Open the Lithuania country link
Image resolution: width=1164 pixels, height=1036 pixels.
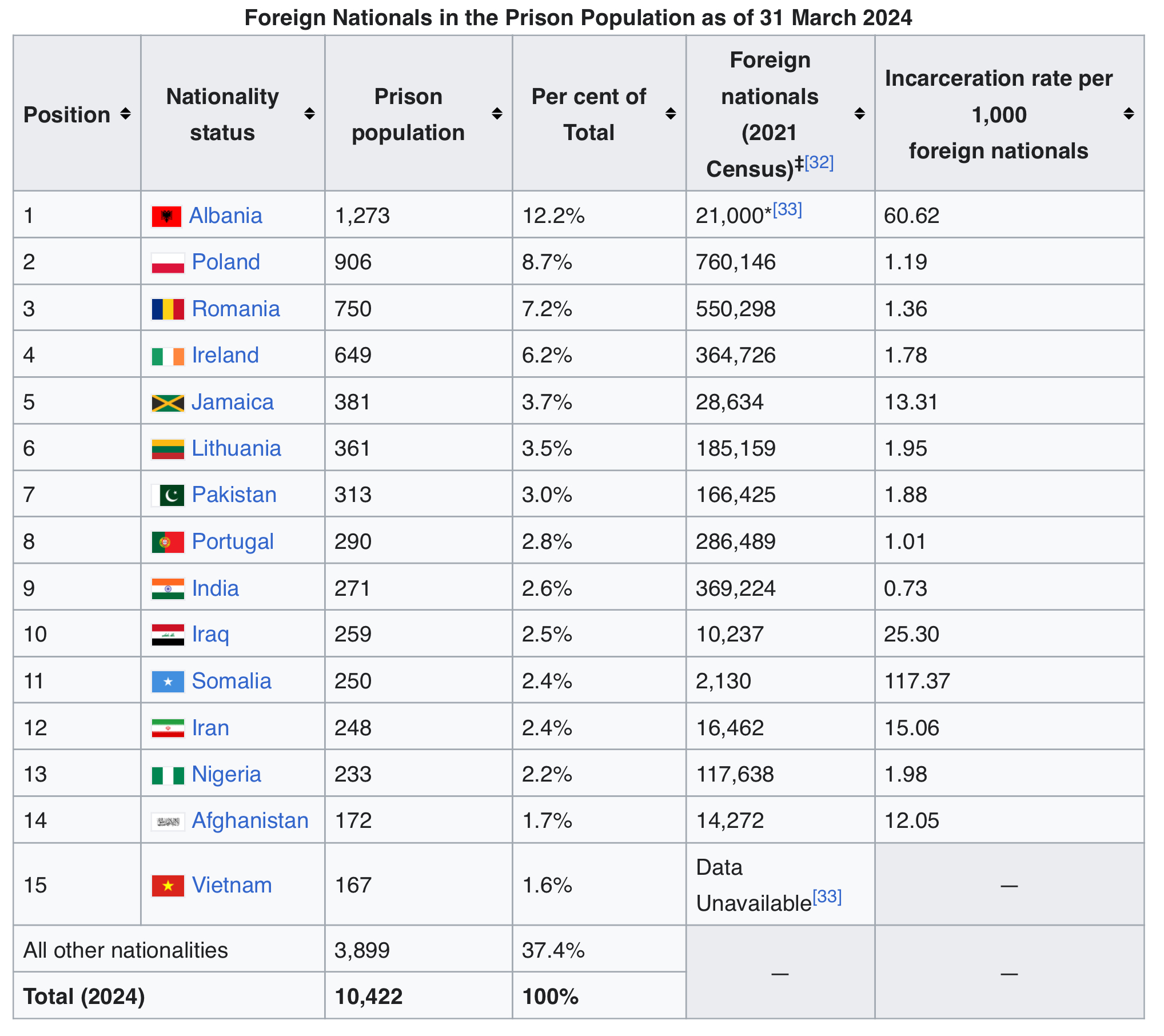236,449
